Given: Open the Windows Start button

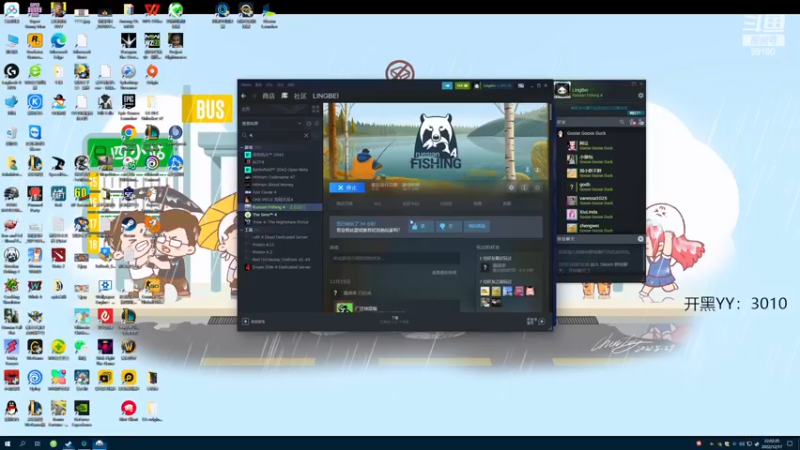Looking at the screenshot, I should click(x=7, y=444).
